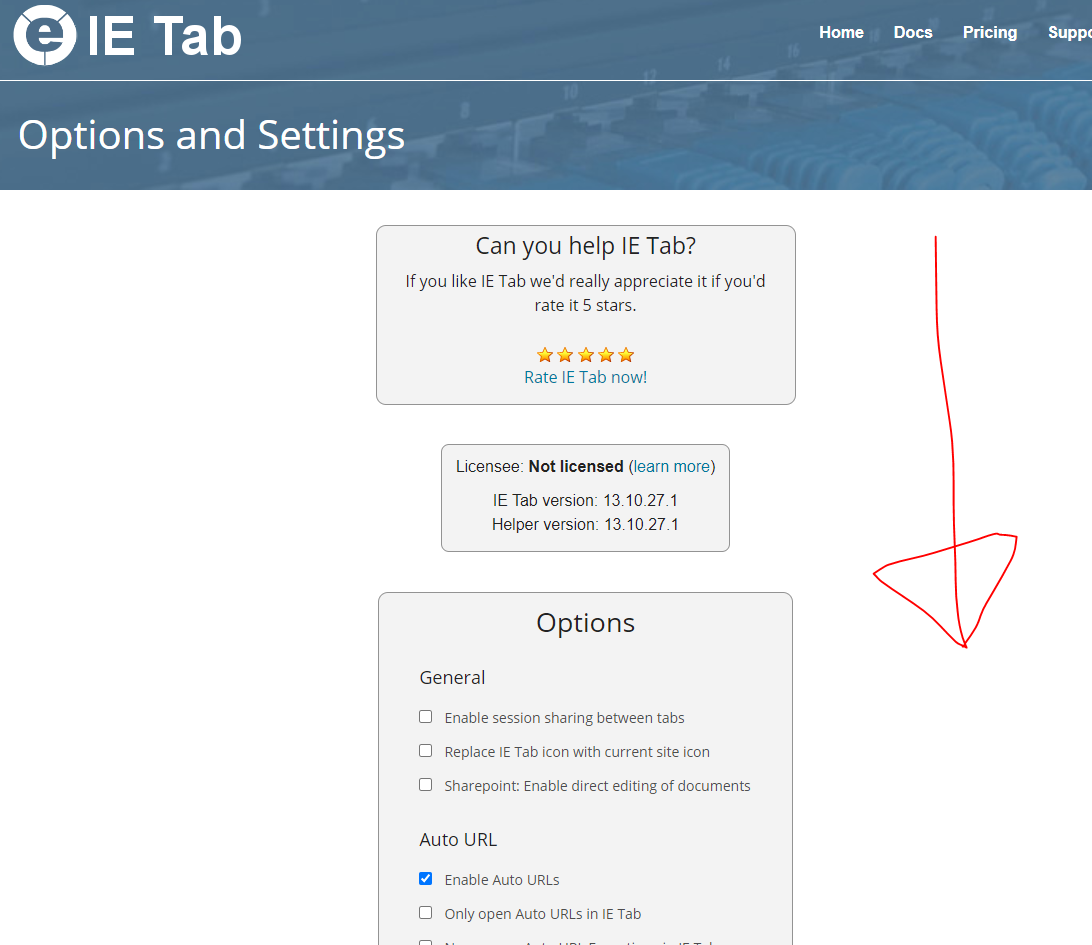The height and width of the screenshot is (945, 1092).
Task: Click the 'Options and Settings' heading
Action: pyautogui.click(x=212, y=135)
